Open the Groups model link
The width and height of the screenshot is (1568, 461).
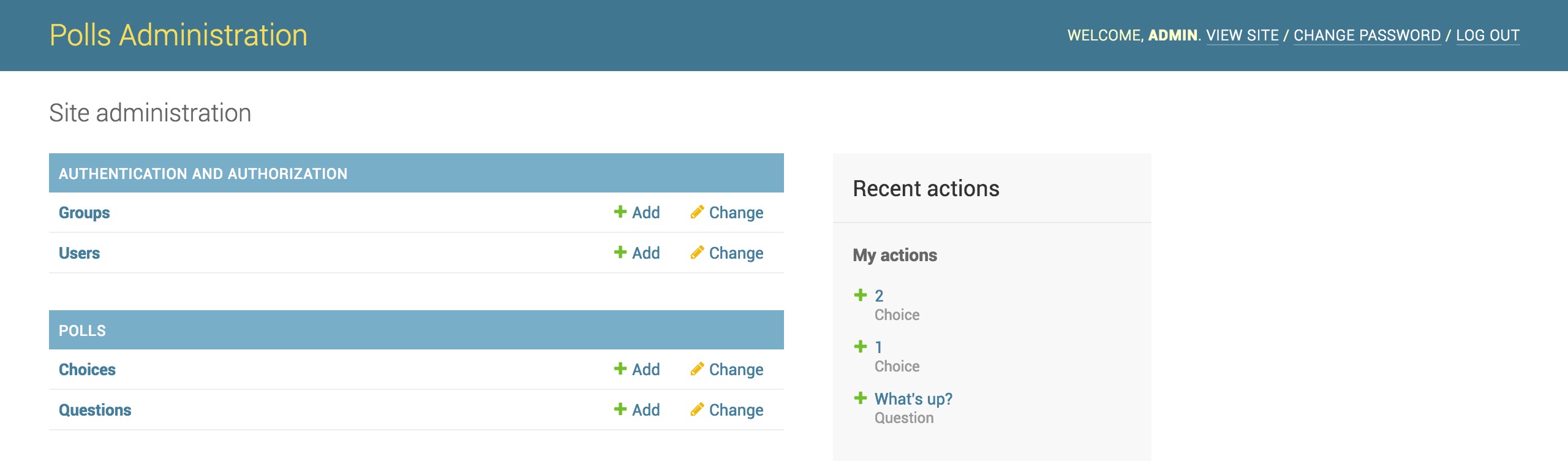coord(84,213)
